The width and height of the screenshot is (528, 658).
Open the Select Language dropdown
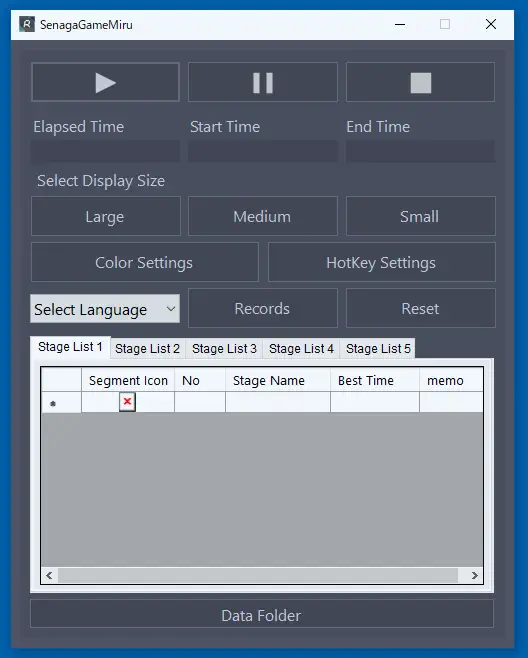point(105,309)
